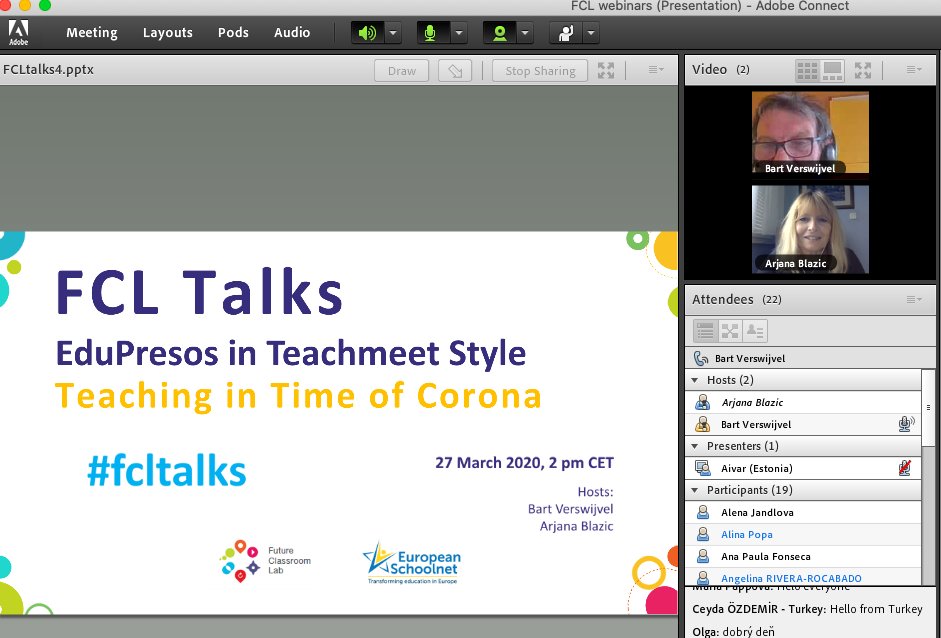
Task: Click the Stop Sharing button
Action: coord(540,71)
